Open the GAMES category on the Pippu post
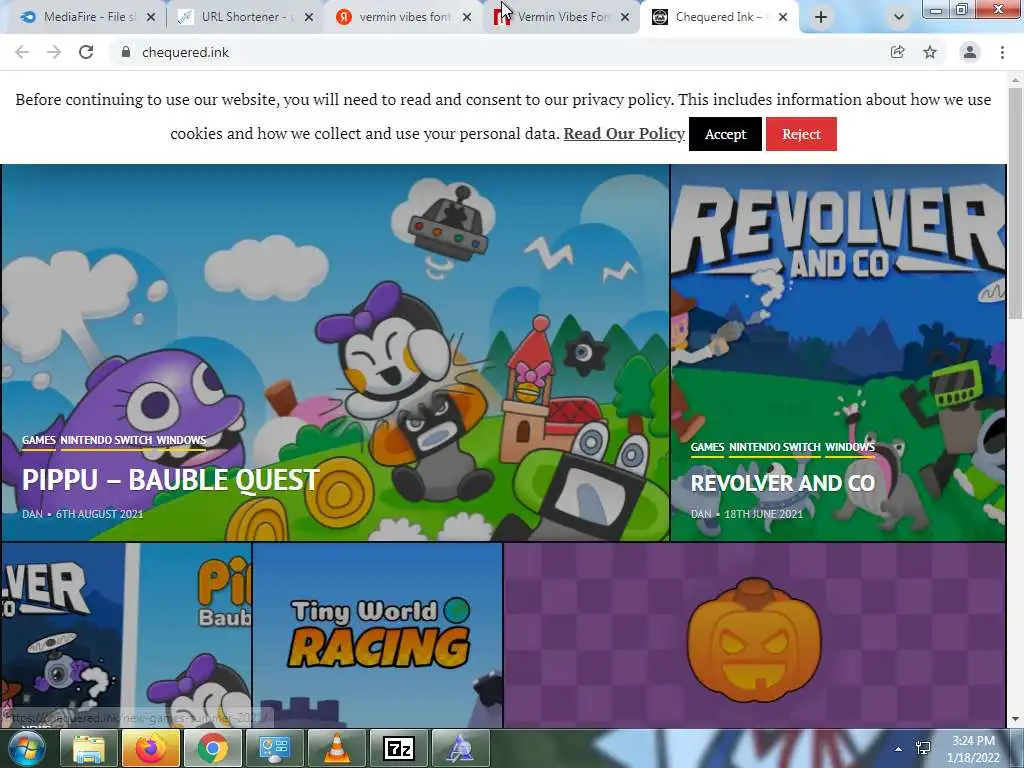The image size is (1024, 768). pyautogui.click(x=39, y=440)
